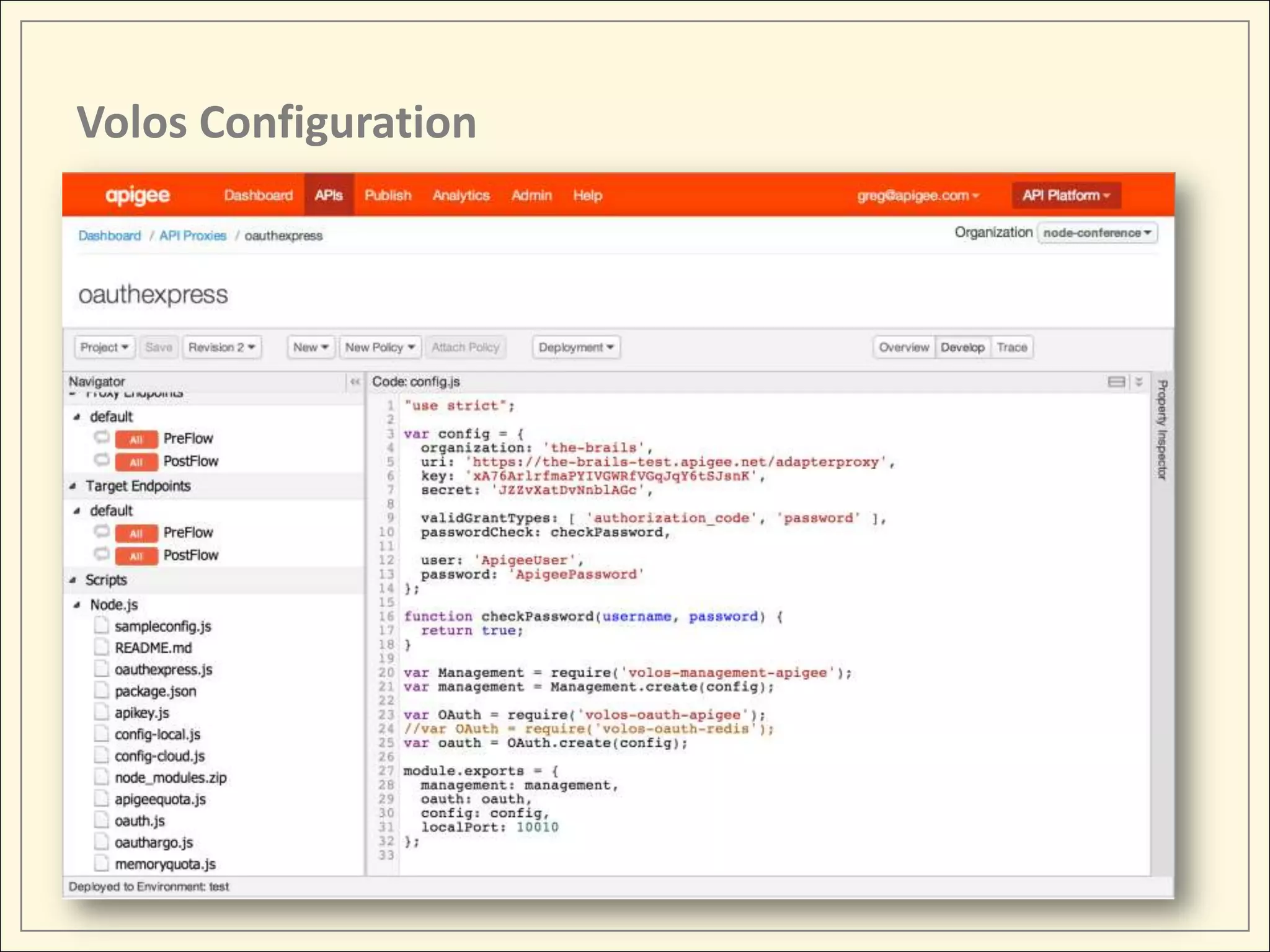Screen dimensions: 1270x952
Task: Collapse the Navigator panel with the double-arrow icon
Action: [355, 382]
